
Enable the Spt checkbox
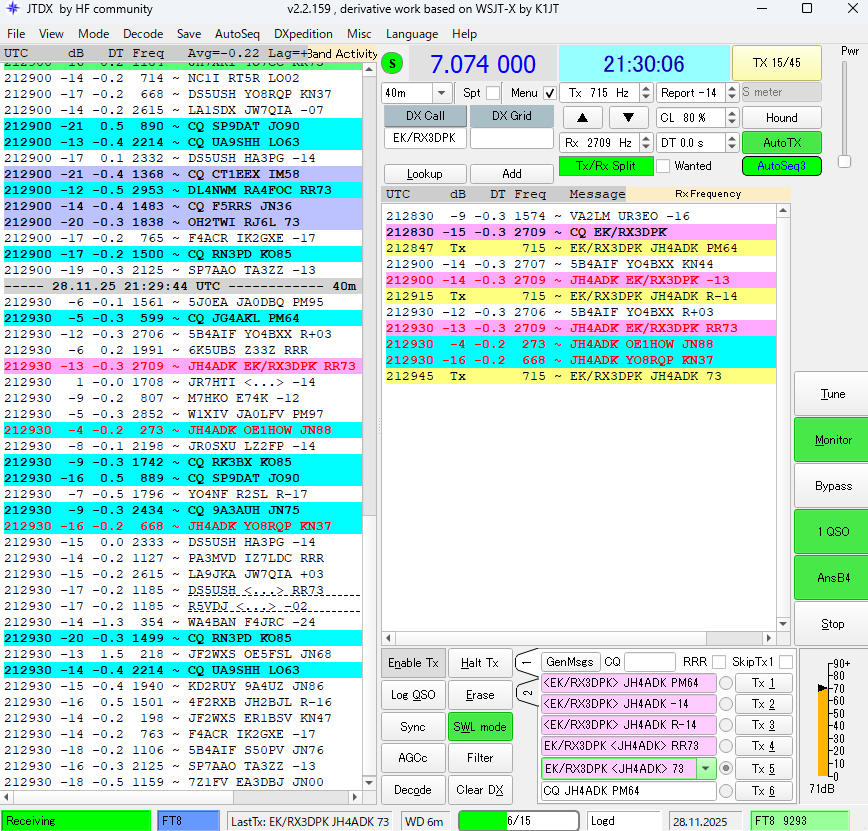click(493, 93)
